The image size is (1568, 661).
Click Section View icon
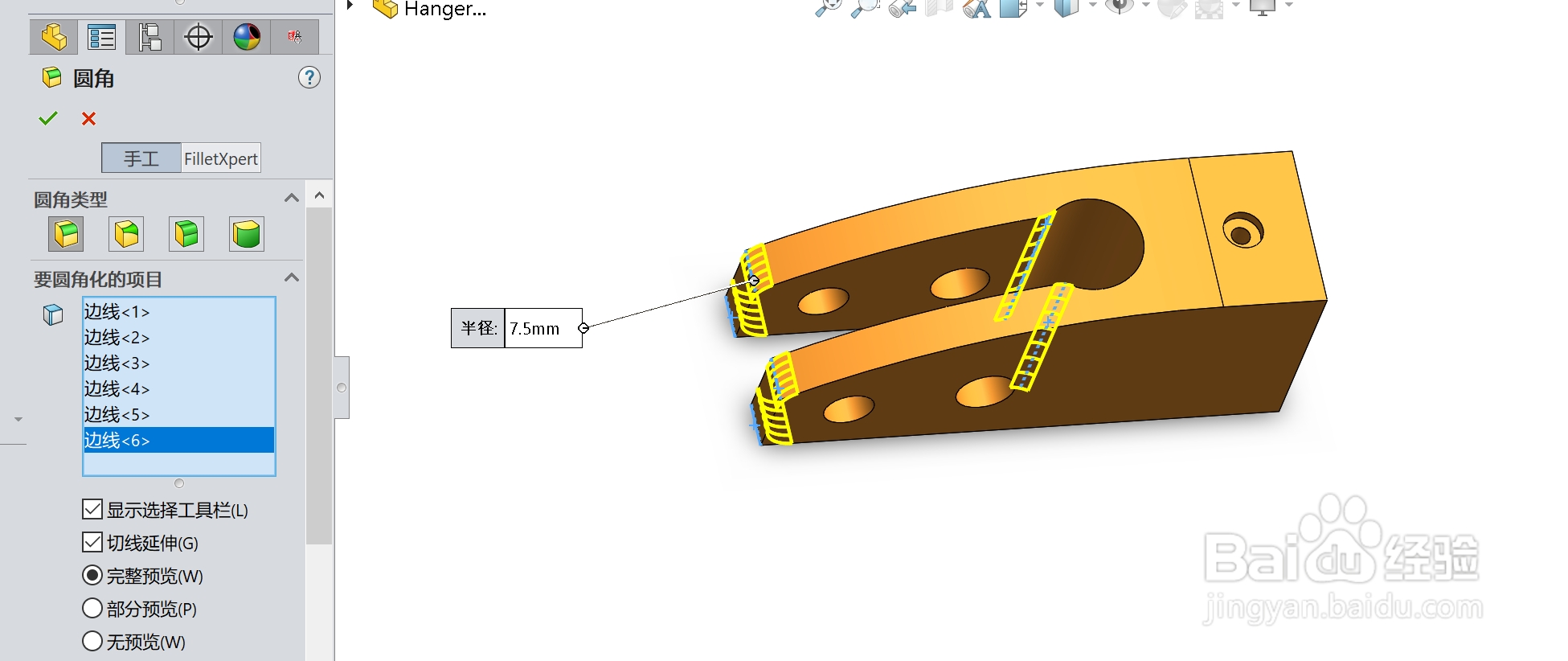pyautogui.click(x=939, y=7)
